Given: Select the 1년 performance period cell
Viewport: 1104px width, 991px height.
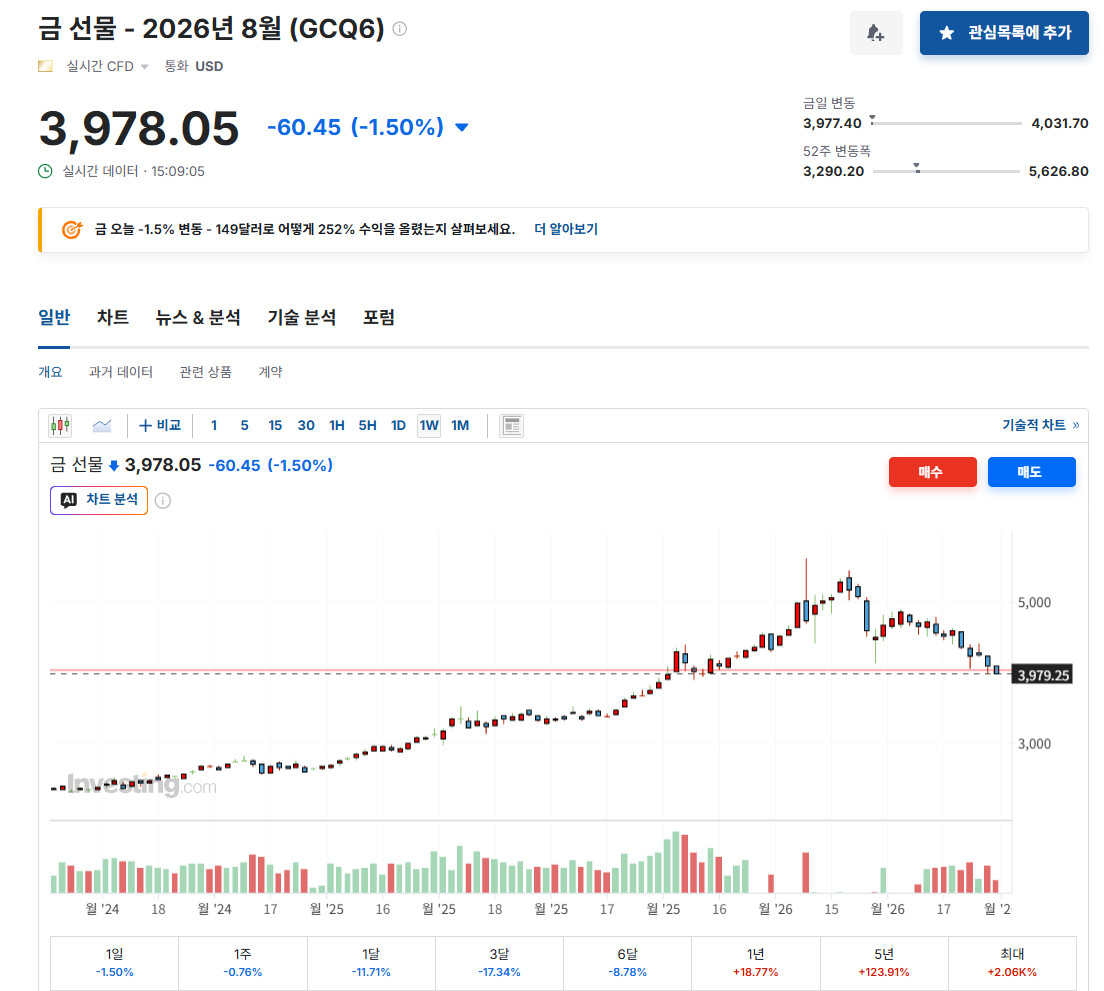Looking at the screenshot, I should click(755, 962).
